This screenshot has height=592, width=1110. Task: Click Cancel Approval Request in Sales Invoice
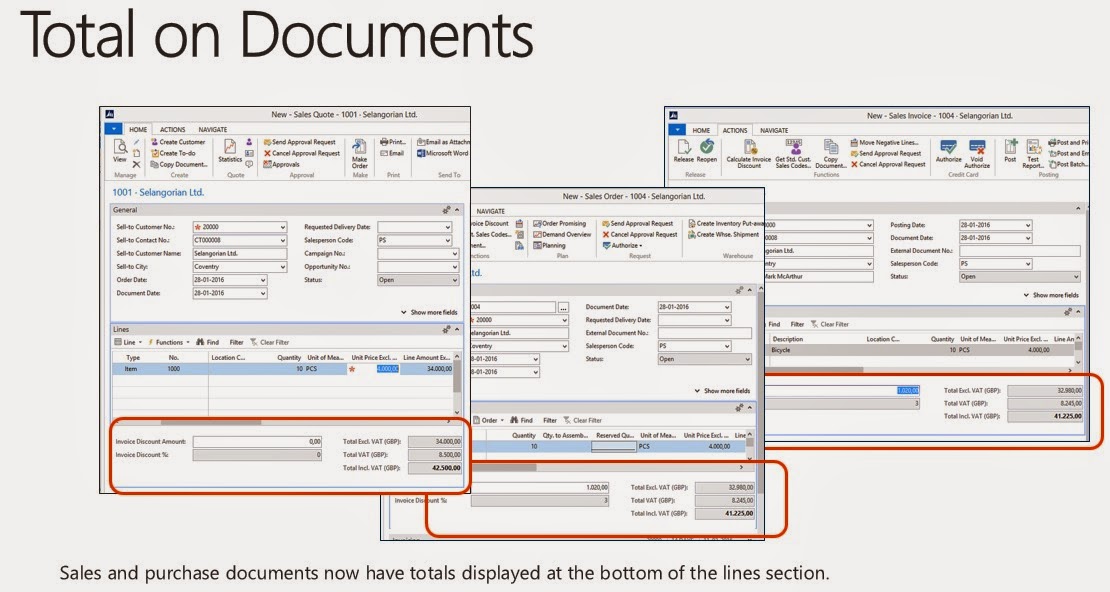[x=888, y=164]
